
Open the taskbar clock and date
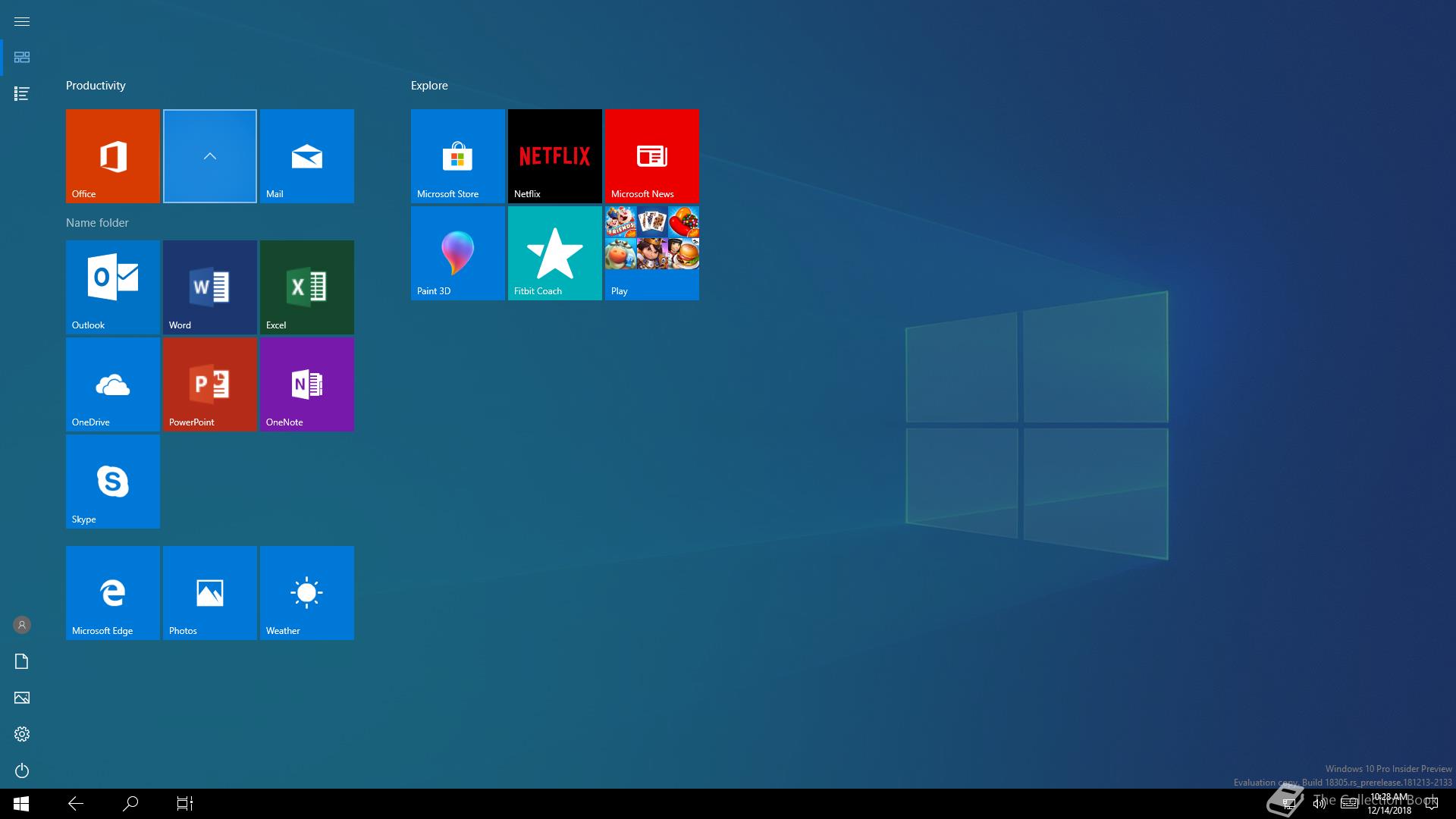click(x=1389, y=804)
